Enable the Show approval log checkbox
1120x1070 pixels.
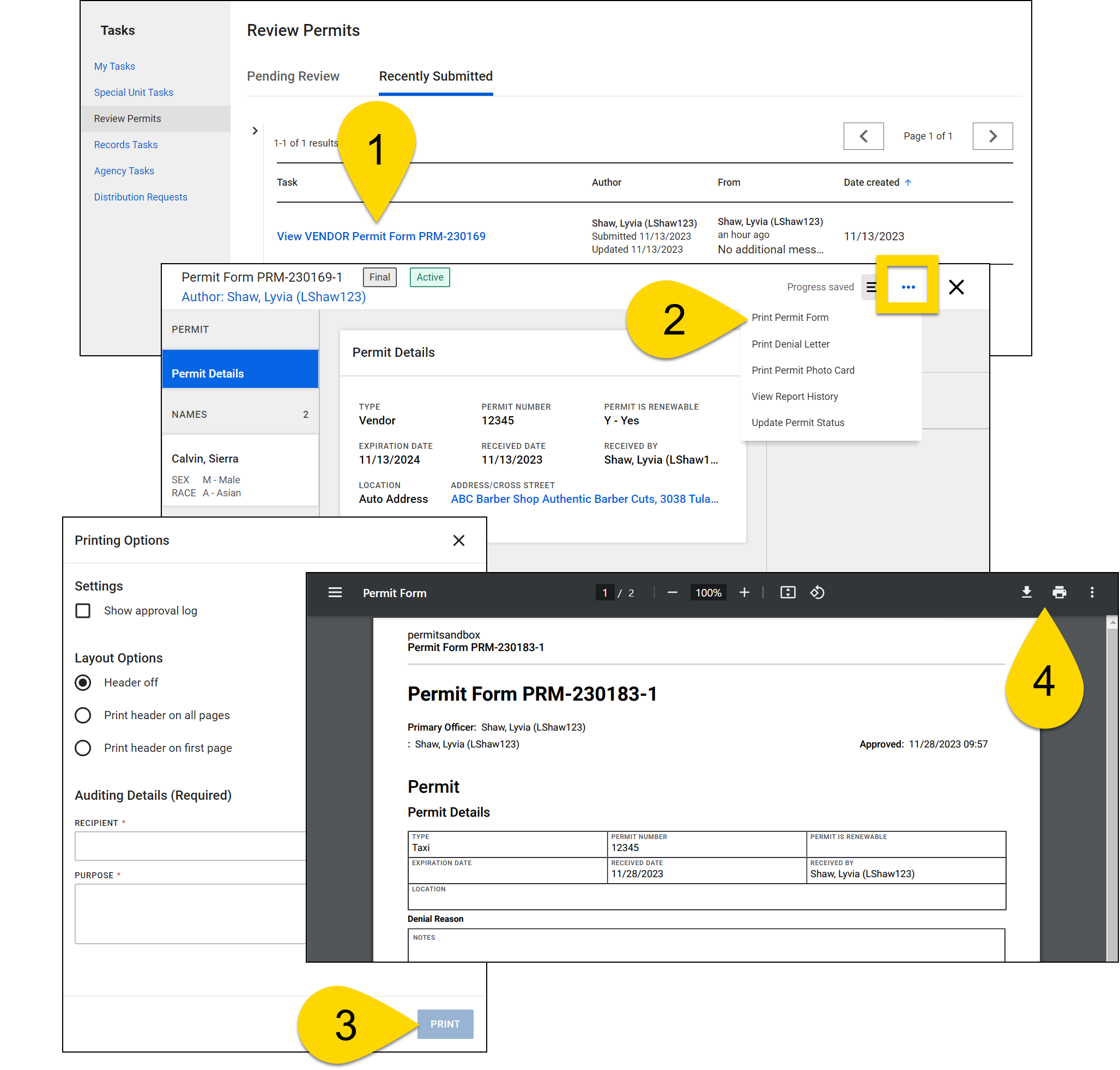(x=83, y=610)
